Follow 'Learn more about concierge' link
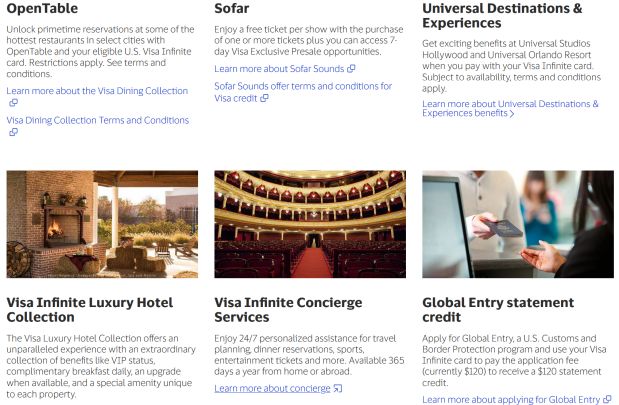The image size is (619, 405). coord(272,388)
